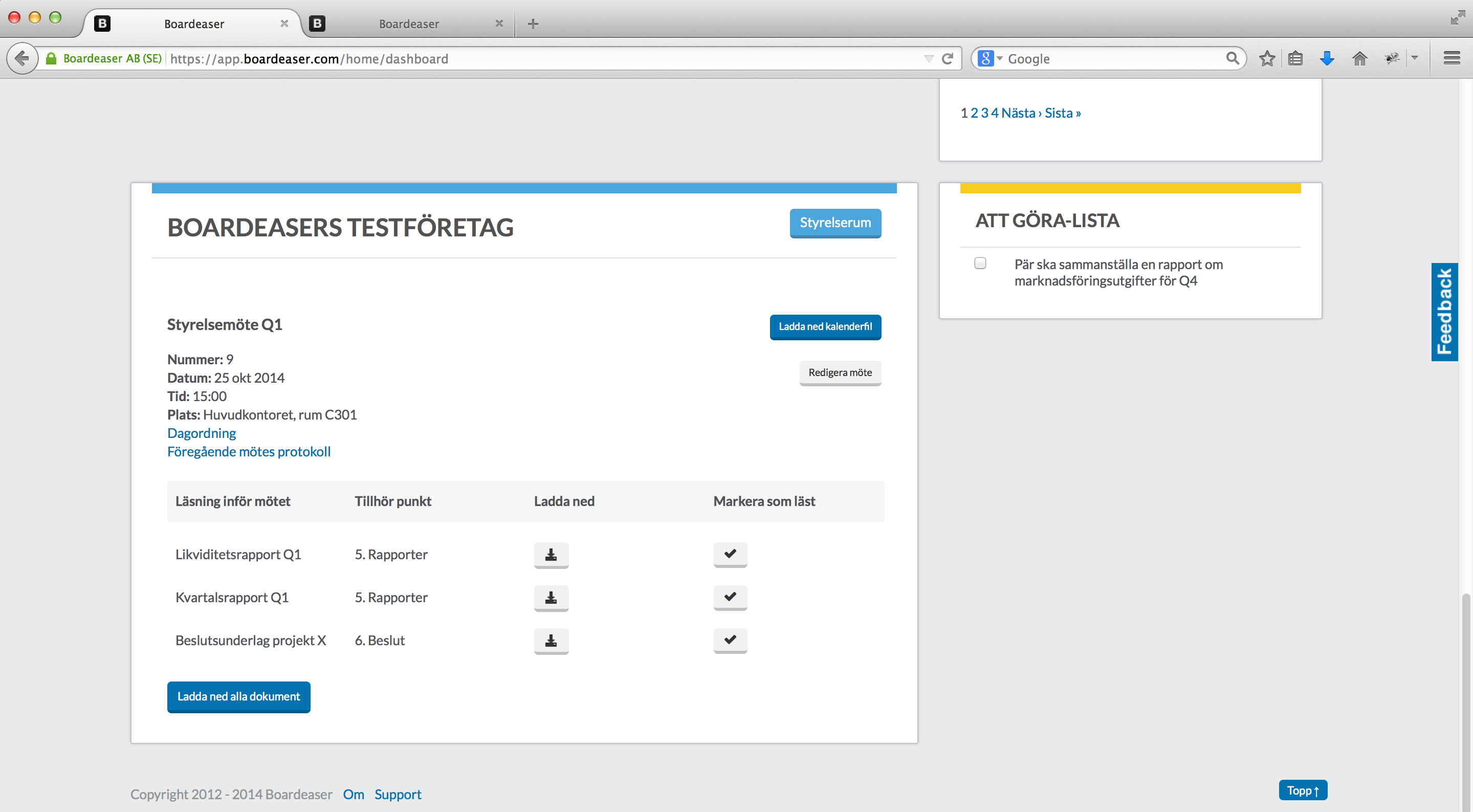This screenshot has width=1473, height=812.
Task: Mark Kvartalsrapport Q1 as read
Action: 730,597
